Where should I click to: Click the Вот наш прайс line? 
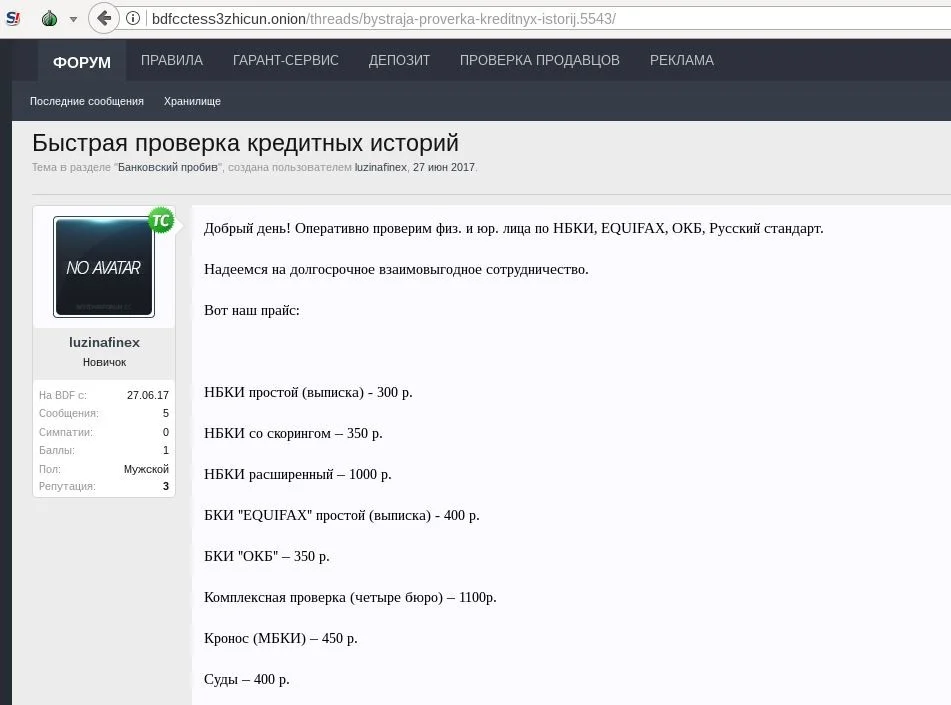(252, 311)
